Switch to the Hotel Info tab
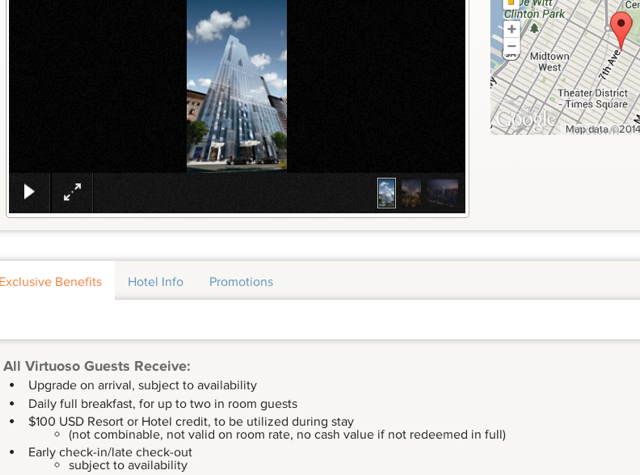The image size is (640, 475). tap(156, 282)
